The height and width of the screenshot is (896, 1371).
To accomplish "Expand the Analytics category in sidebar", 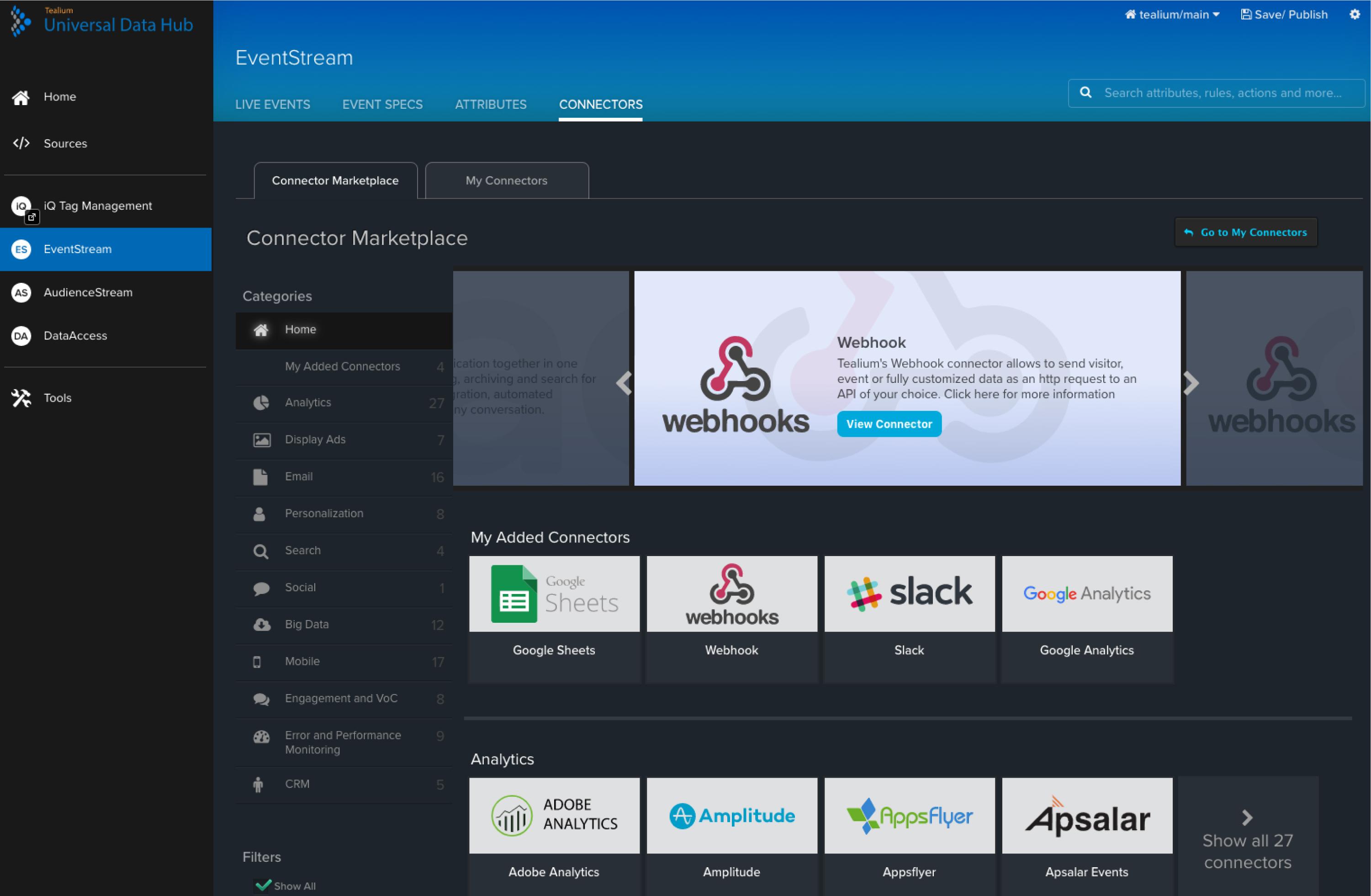I will point(307,402).
